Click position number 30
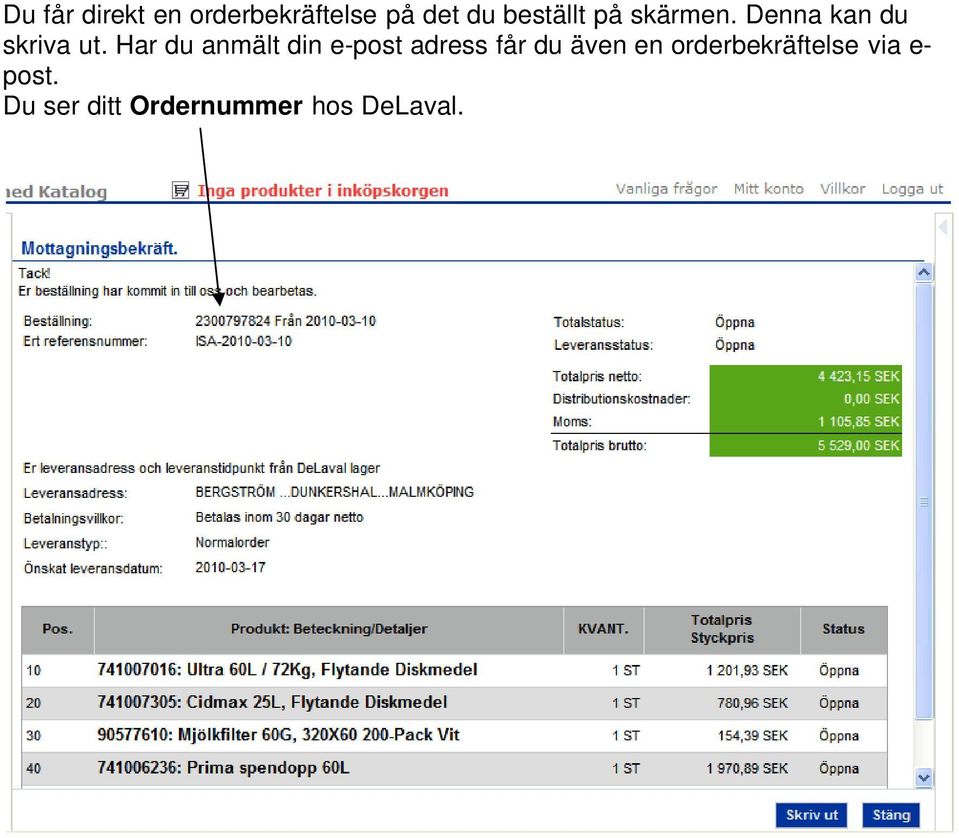This screenshot has width=959, height=838. [x=34, y=736]
